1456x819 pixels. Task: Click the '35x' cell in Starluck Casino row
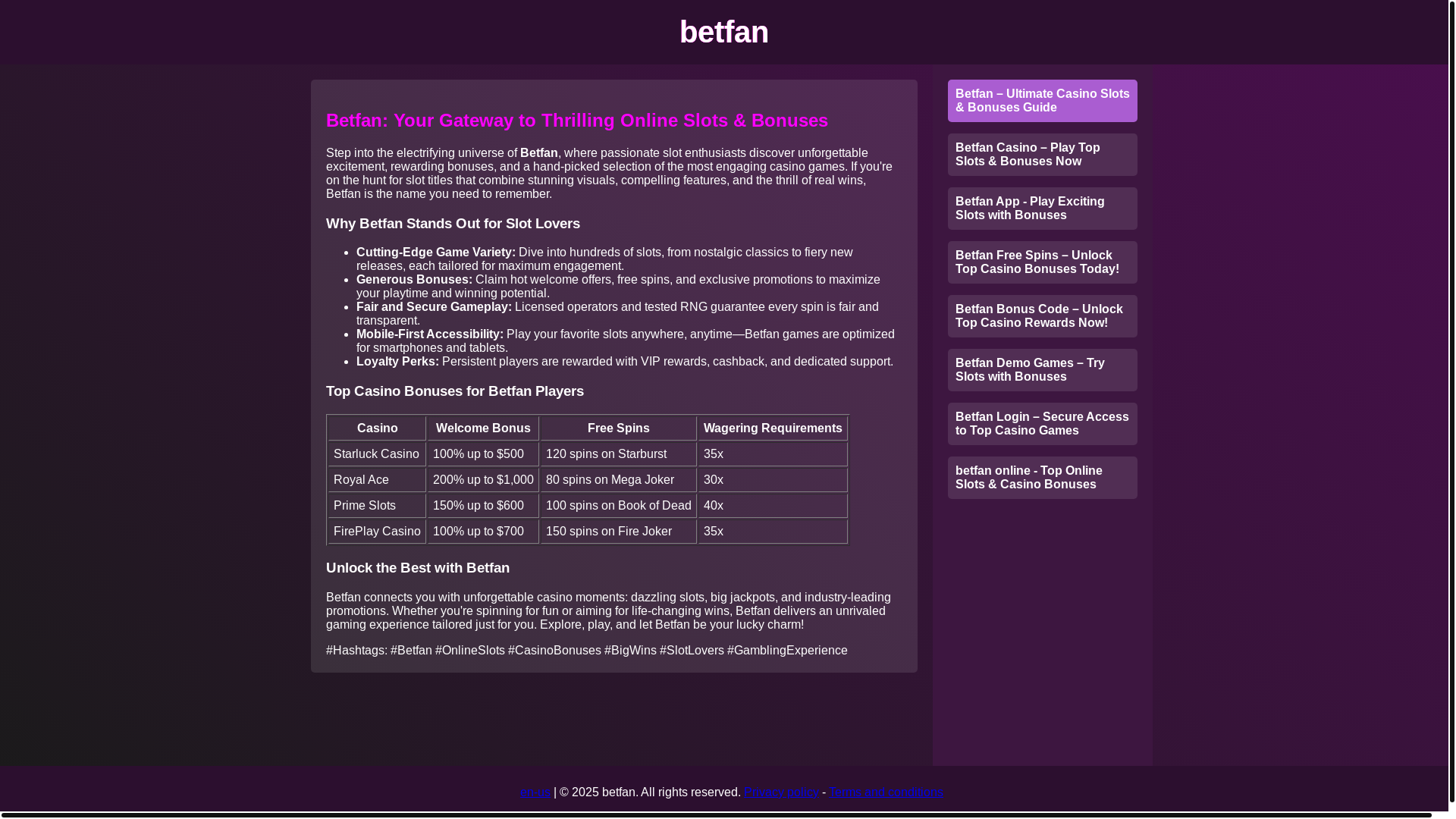(773, 454)
